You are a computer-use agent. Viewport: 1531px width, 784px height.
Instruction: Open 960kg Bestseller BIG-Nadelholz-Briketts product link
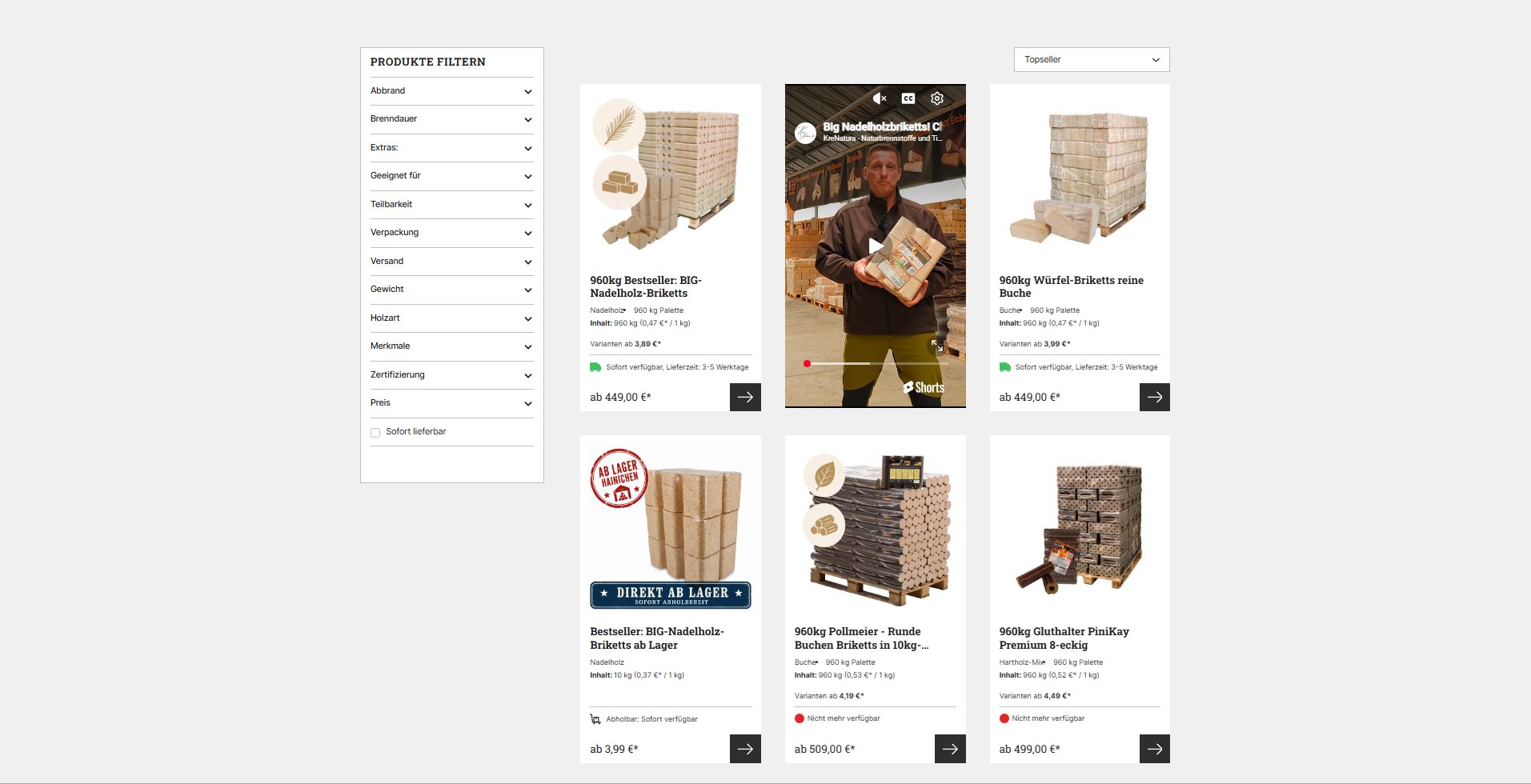coord(646,286)
